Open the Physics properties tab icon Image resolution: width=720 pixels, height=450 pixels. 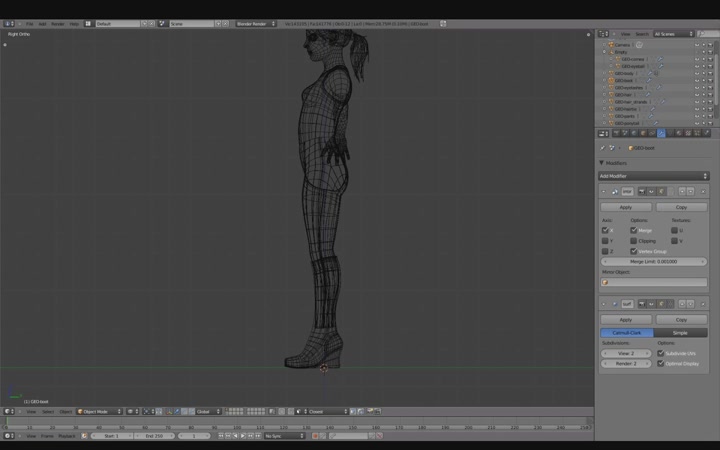(x=706, y=134)
